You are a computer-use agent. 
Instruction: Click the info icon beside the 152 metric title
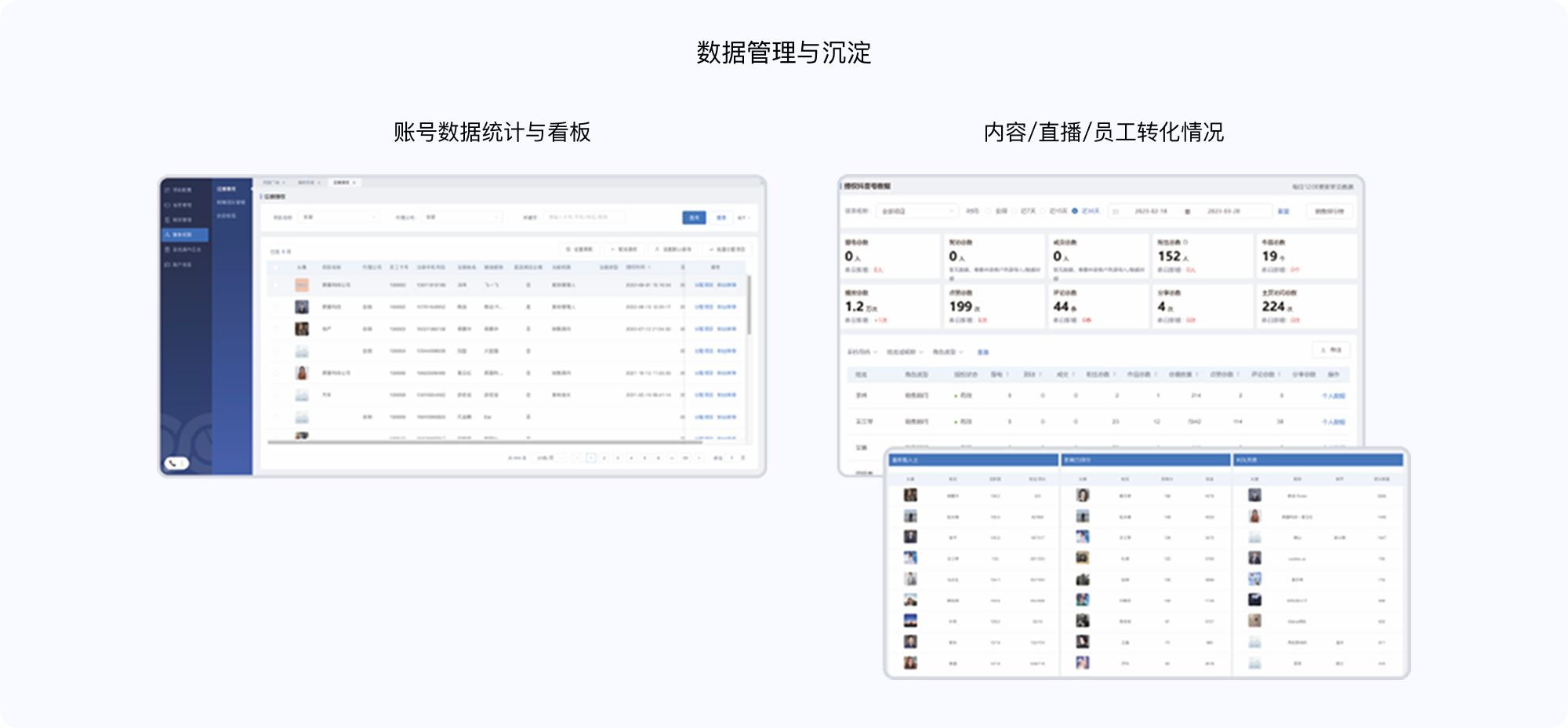(1185, 242)
